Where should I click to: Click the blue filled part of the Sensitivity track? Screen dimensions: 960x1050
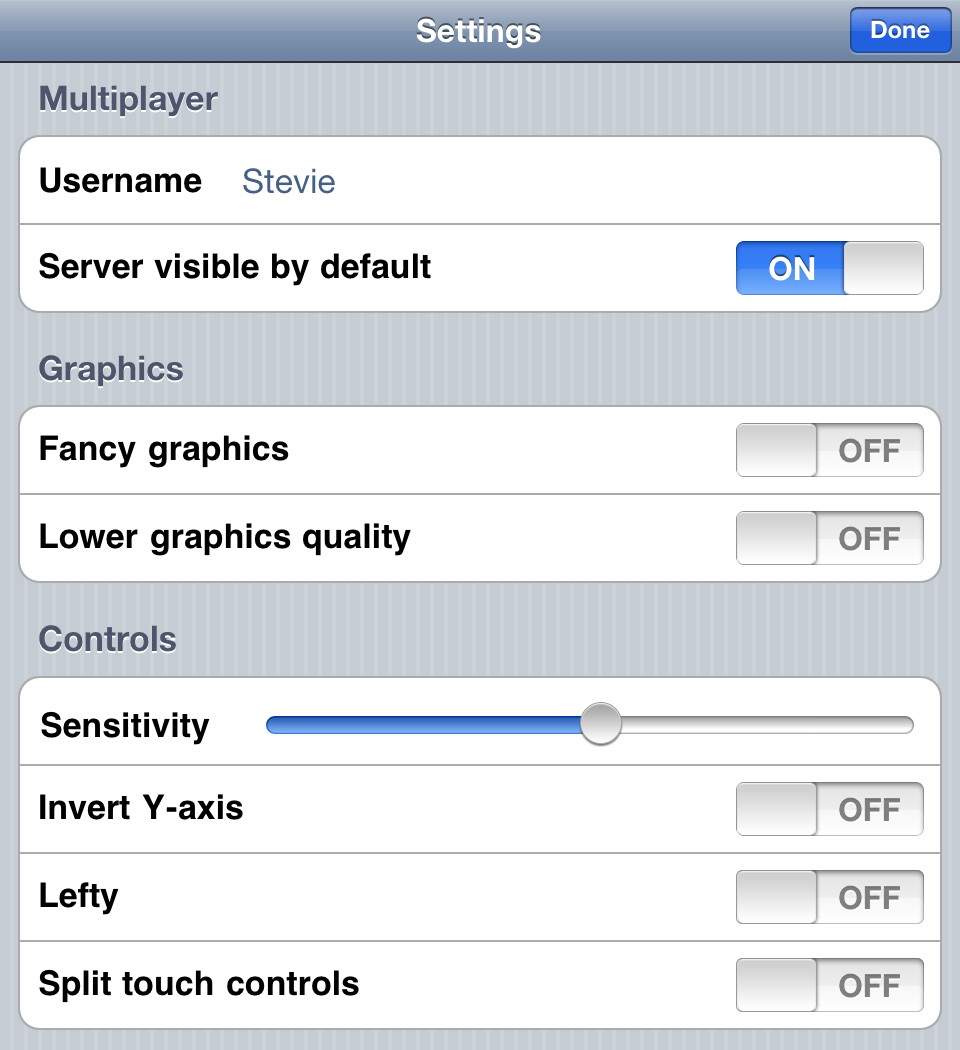click(x=420, y=725)
